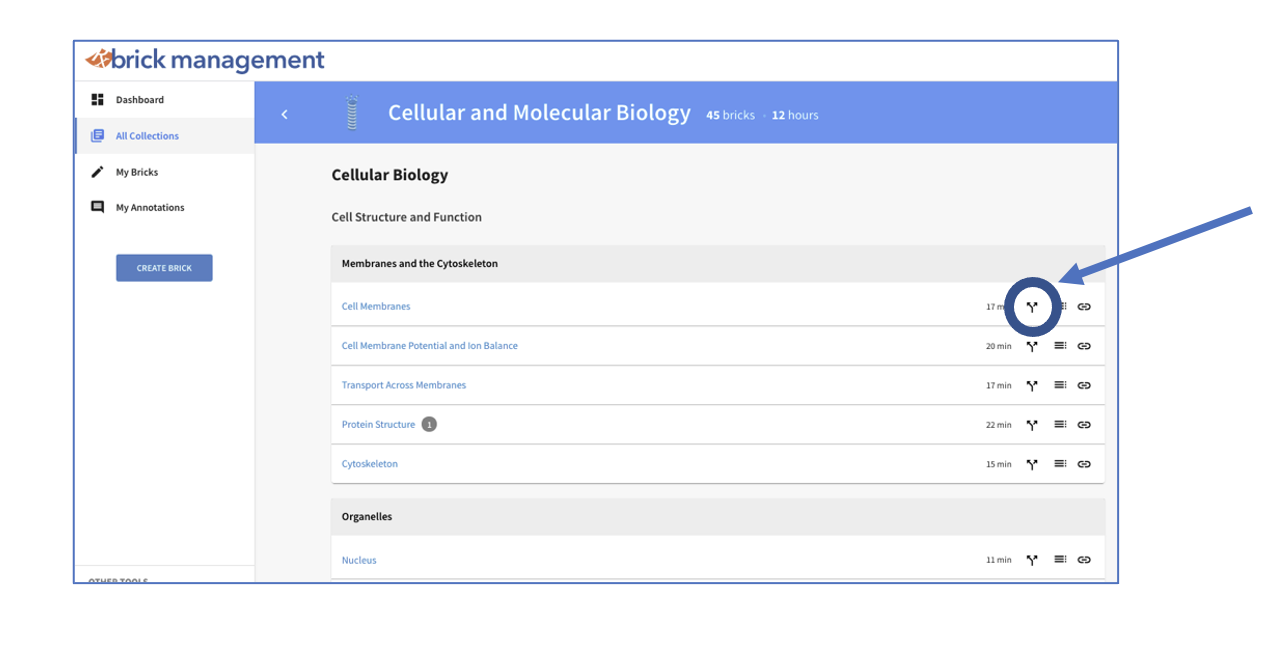1286x660 pixels.
Task: Open list icon for Cell Membrane Potential and Ion Balance
Action: coord(1060,346)
